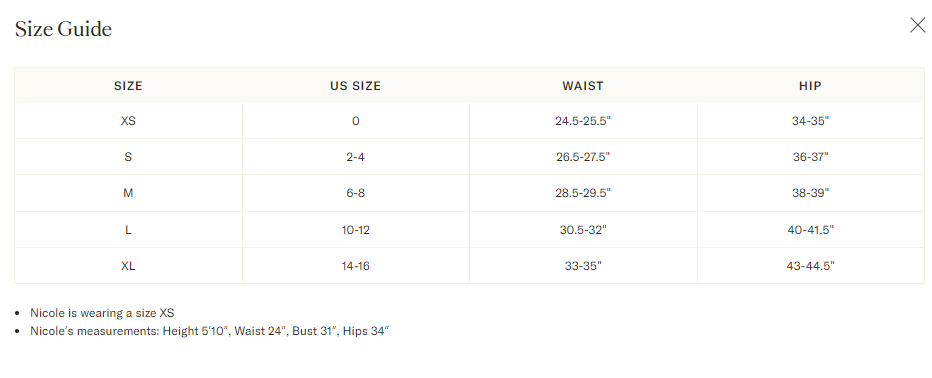The image size is (932, 378).
Task: Click Nicole's measurements text line
Action: pyautogui.click(x=209, y=331)
